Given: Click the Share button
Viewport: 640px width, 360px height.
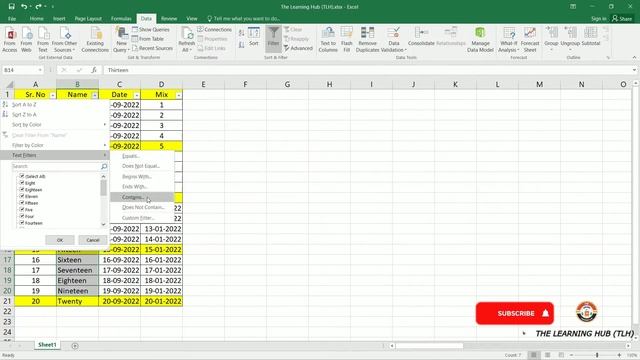Looking at the screenshot, I should tap(622, 19).
